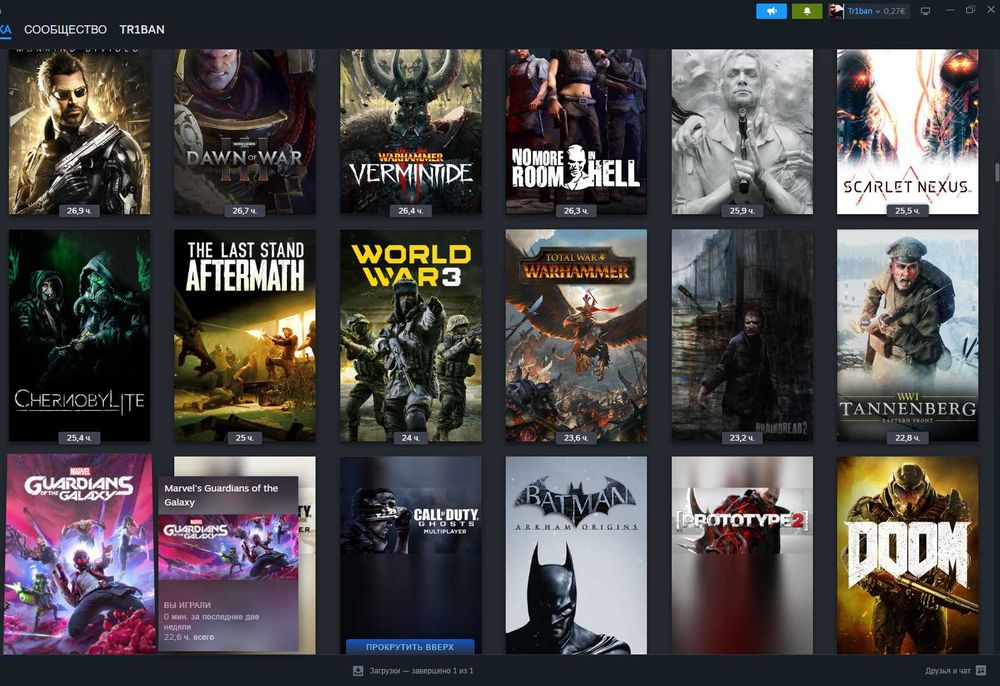Viewport: 1000px width, 686px height.
Task: Click the 22,6 ч. всего tooltip text
Action: [189, 637]
